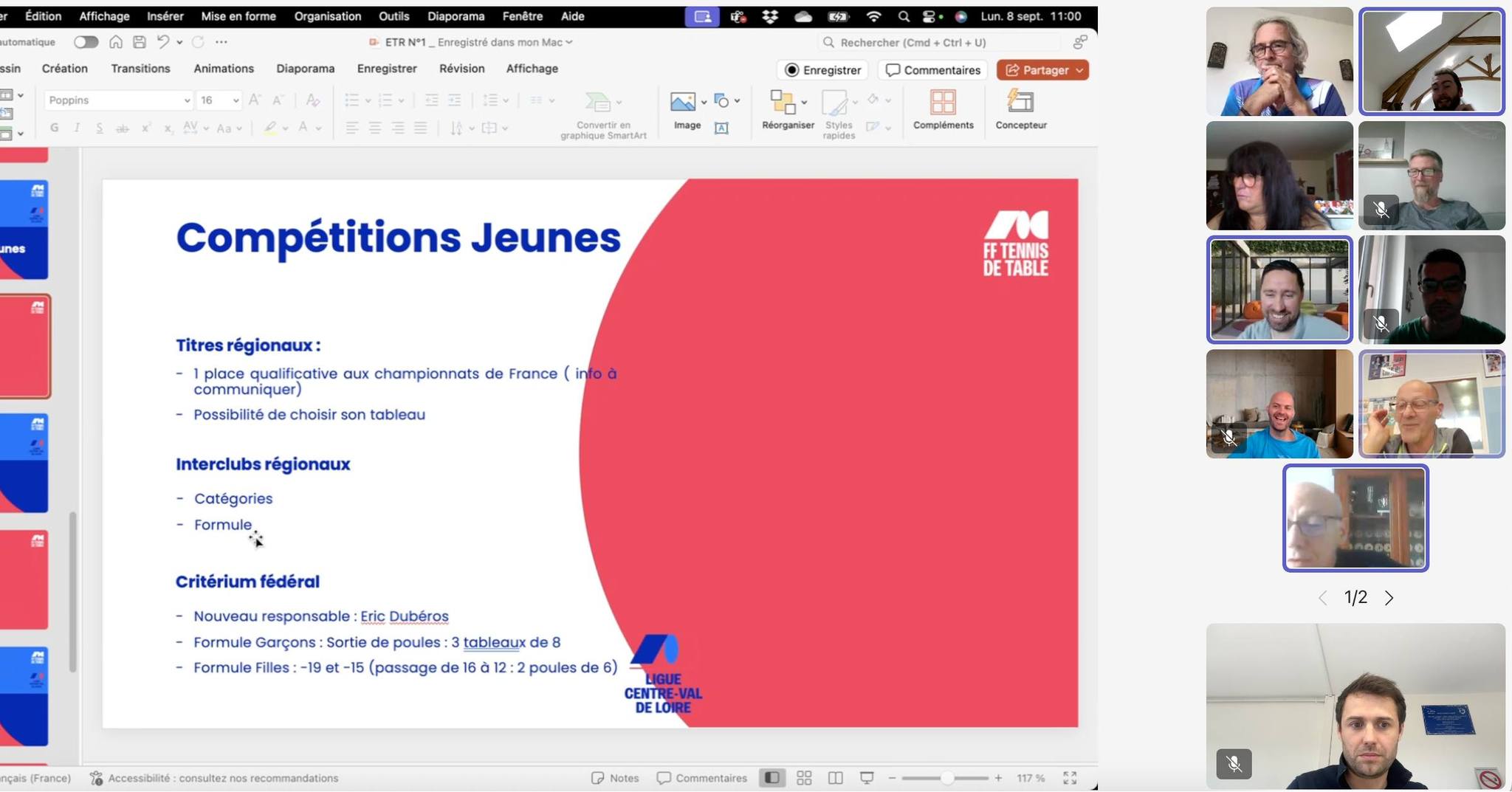Apply subscript formatting
Image resolution: width=1512 pixels, height=792 pixels.
(168, 128)
